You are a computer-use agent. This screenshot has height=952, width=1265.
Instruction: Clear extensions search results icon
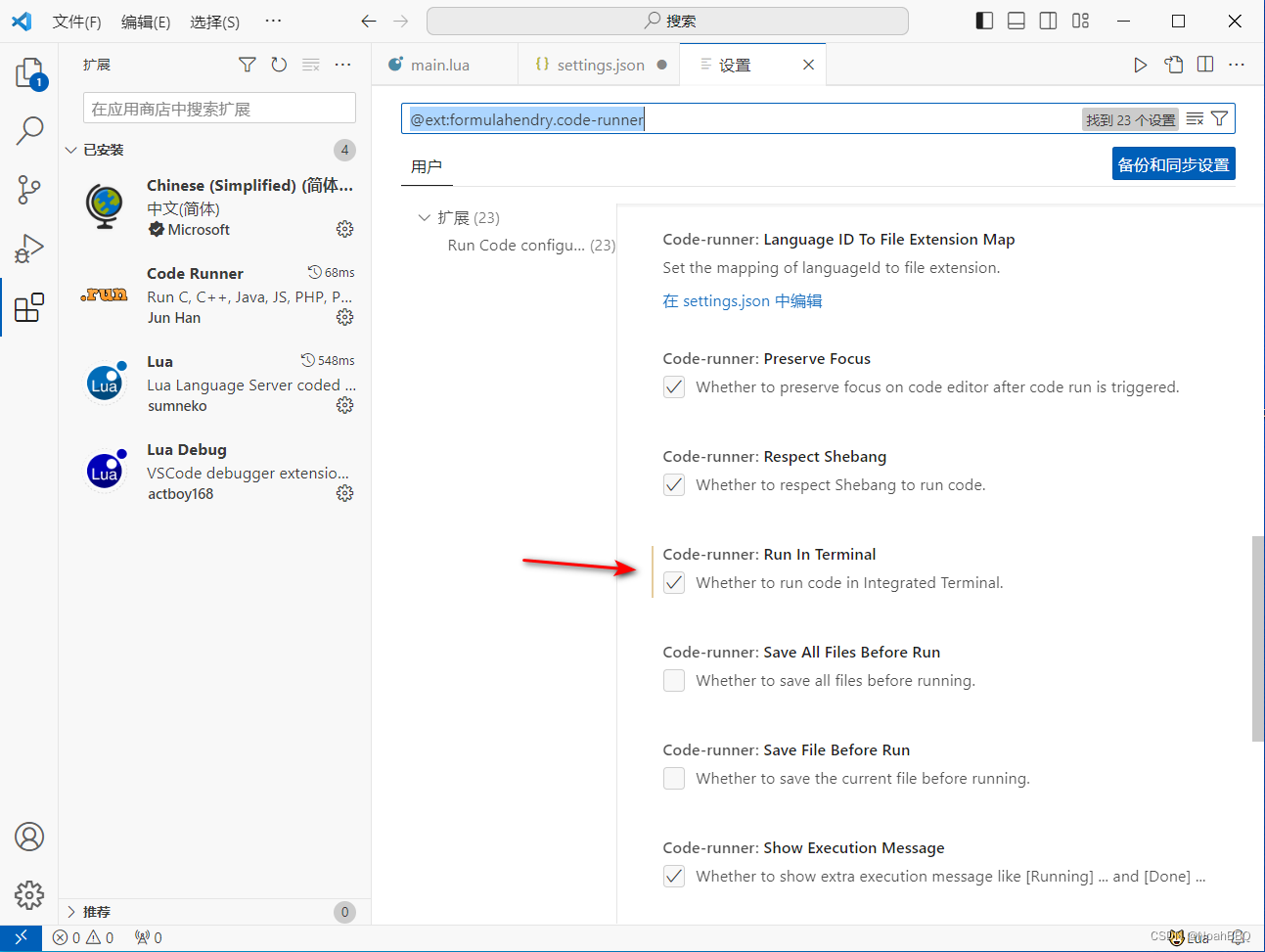[311, 65]
